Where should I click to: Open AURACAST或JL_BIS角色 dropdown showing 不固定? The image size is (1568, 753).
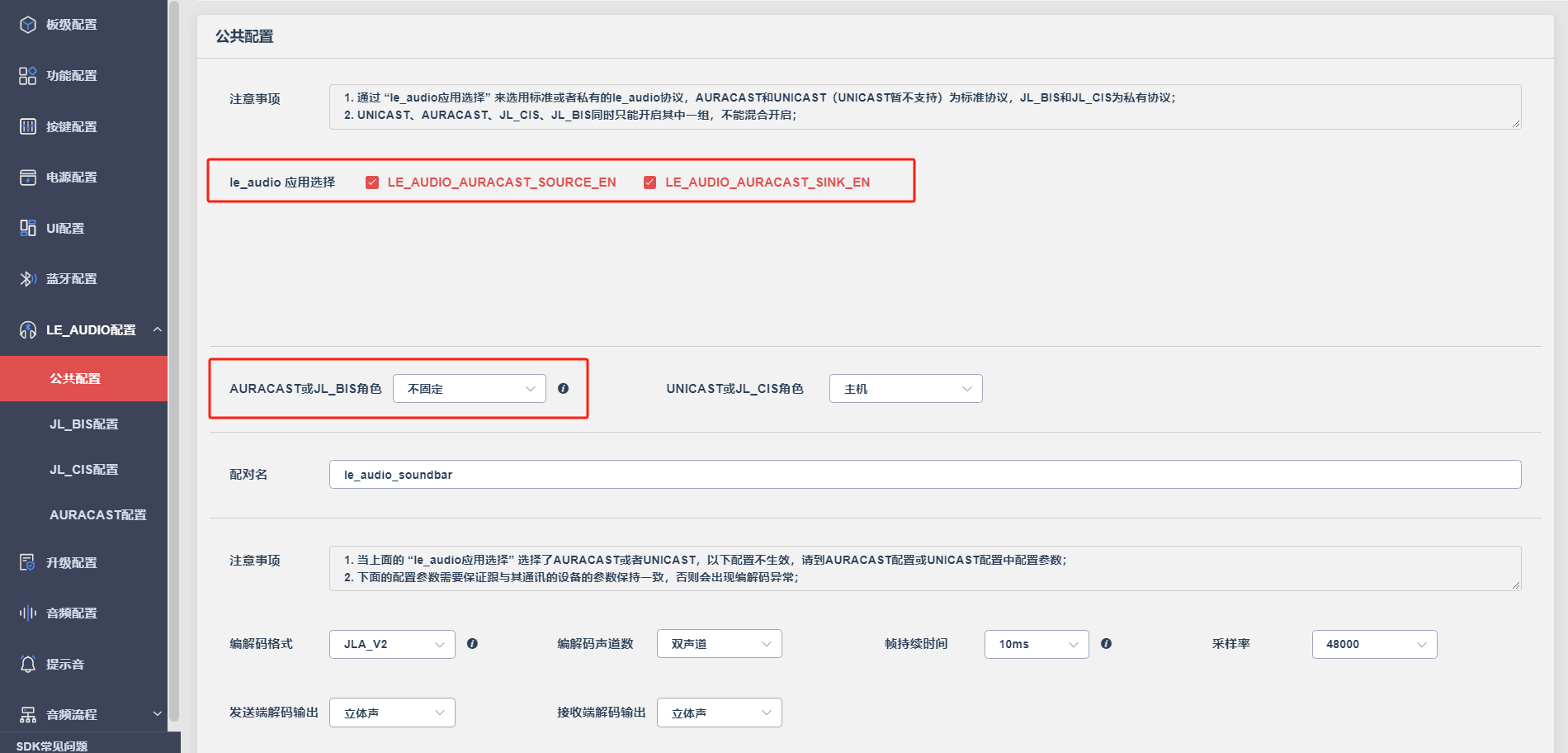click(470, 389)
